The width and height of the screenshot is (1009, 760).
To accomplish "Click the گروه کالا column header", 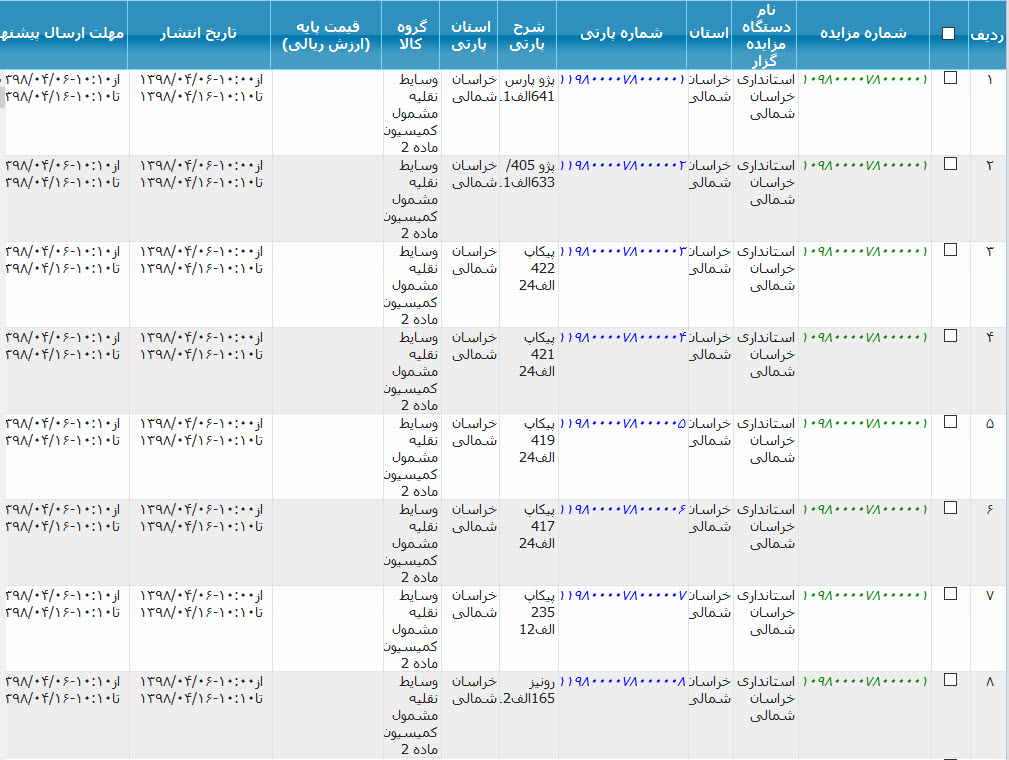I will click(x=410, y=35).
